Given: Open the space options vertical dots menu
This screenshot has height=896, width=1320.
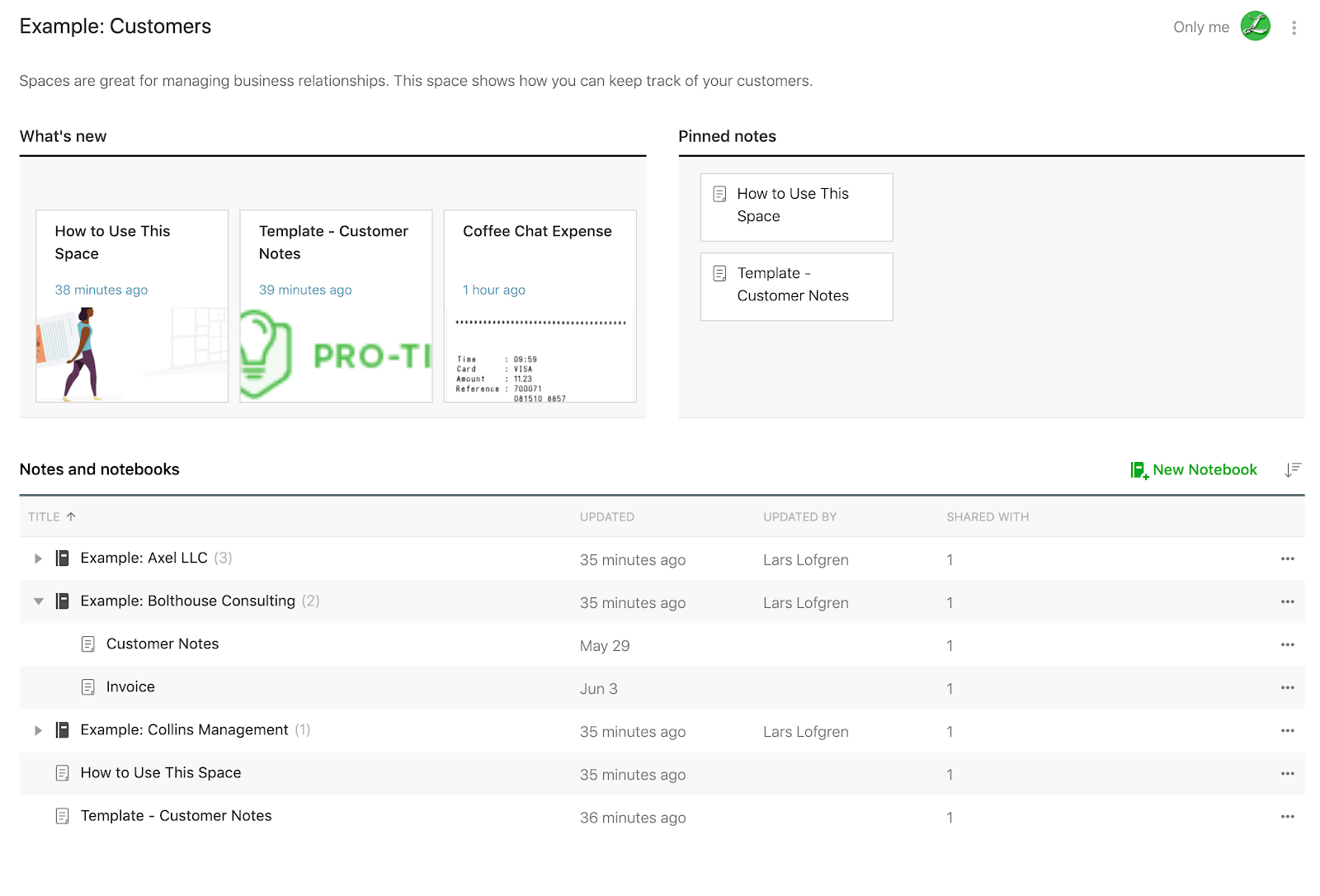Looking at the screenshot, I should (x=1294, y=28).
